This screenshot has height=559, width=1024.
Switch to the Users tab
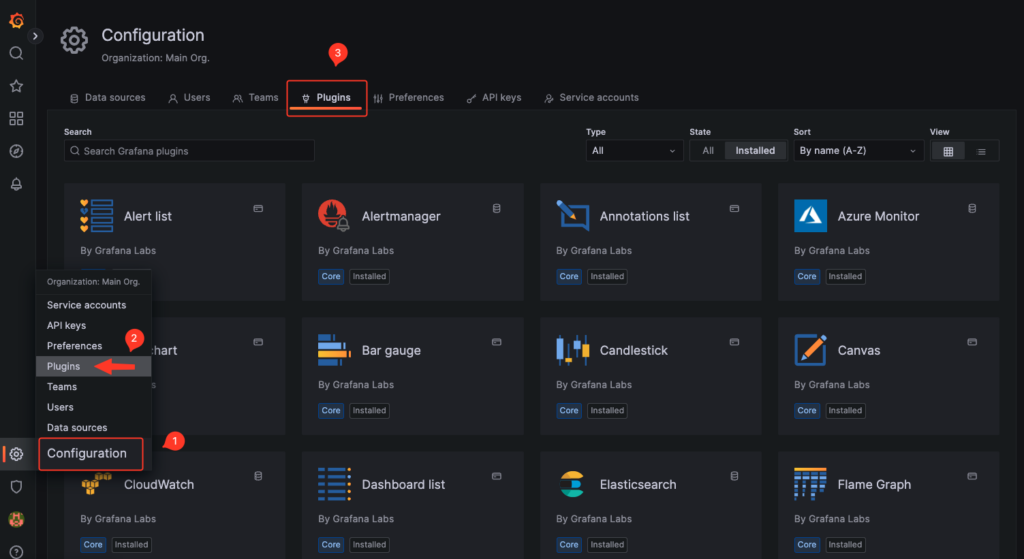pyautogui.click(x=189, y=98)
